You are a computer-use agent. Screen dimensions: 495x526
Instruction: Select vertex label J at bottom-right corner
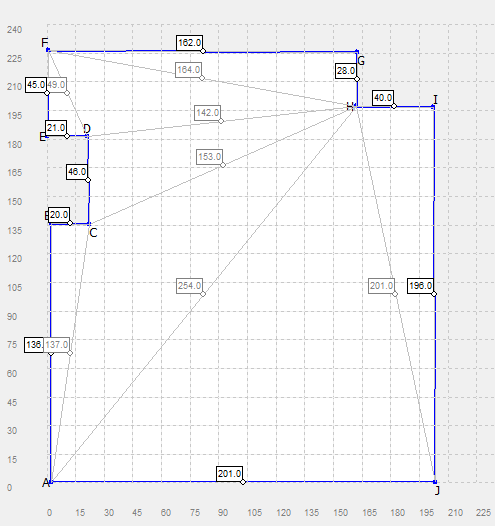pyautogui.click(x=437, y=490)
